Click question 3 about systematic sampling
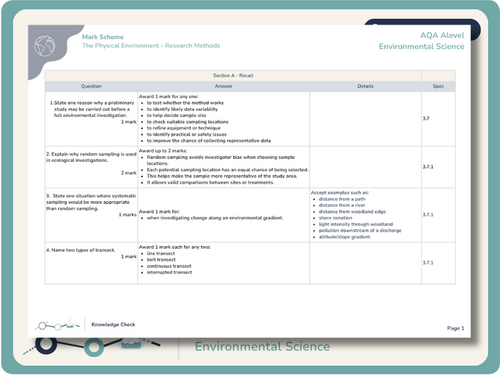Viewport: 500px width, 375px height. (91, 202)
